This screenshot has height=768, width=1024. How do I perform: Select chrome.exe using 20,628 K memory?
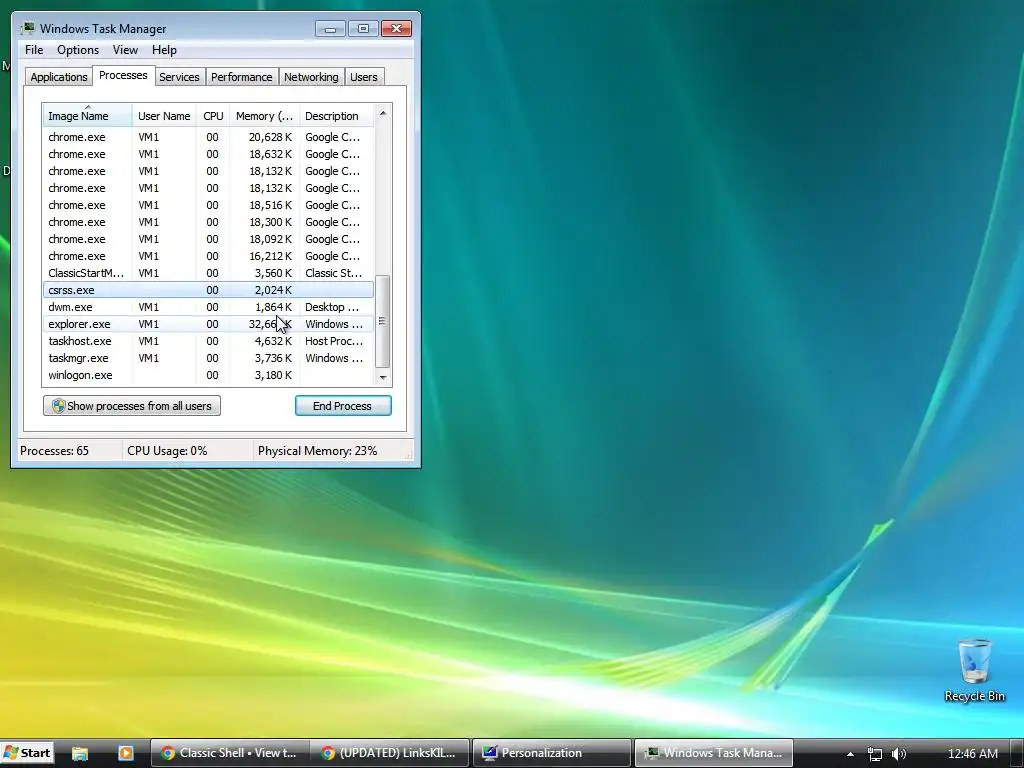click(x=208, y=137)
